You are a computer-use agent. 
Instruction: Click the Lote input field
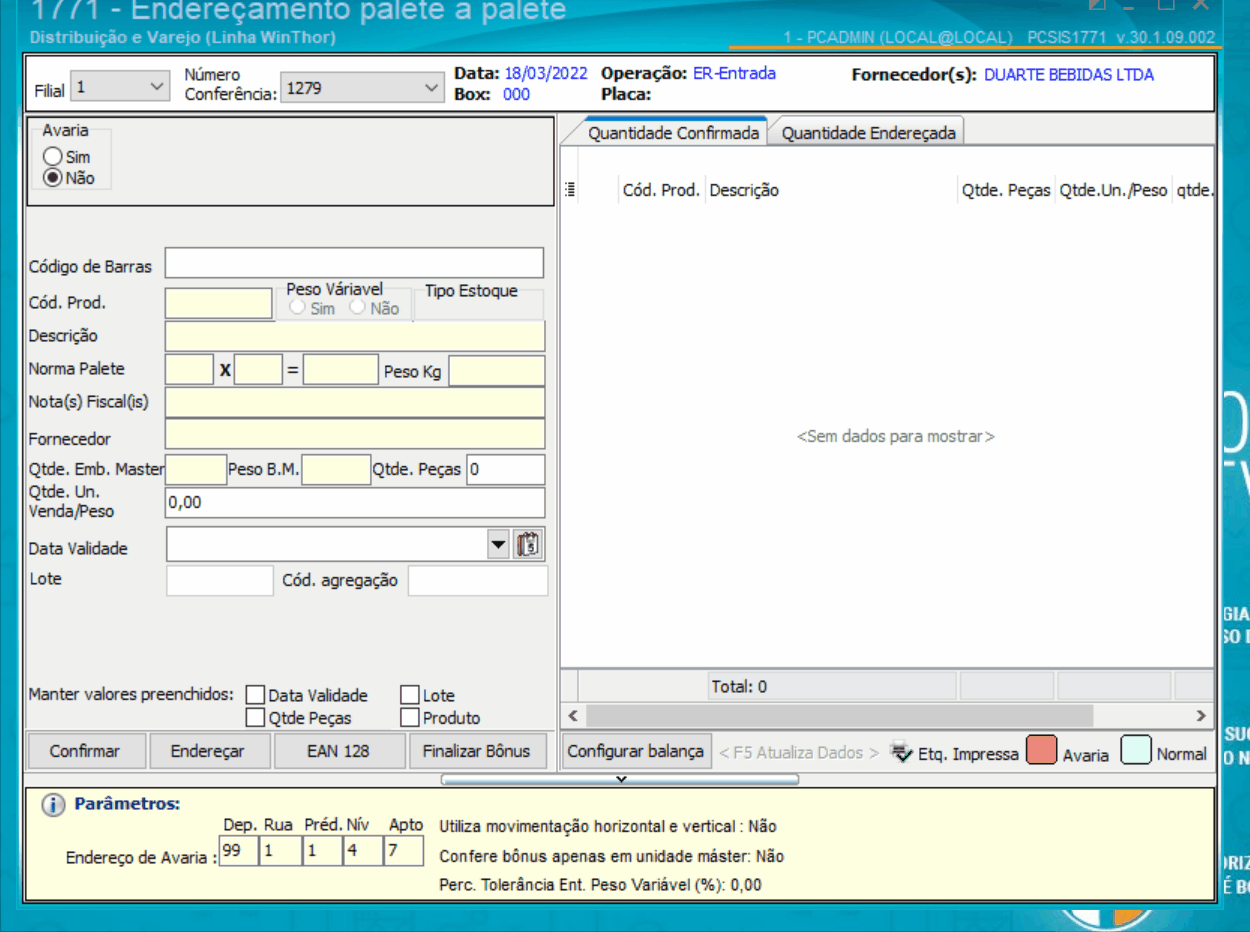[219, 580]
